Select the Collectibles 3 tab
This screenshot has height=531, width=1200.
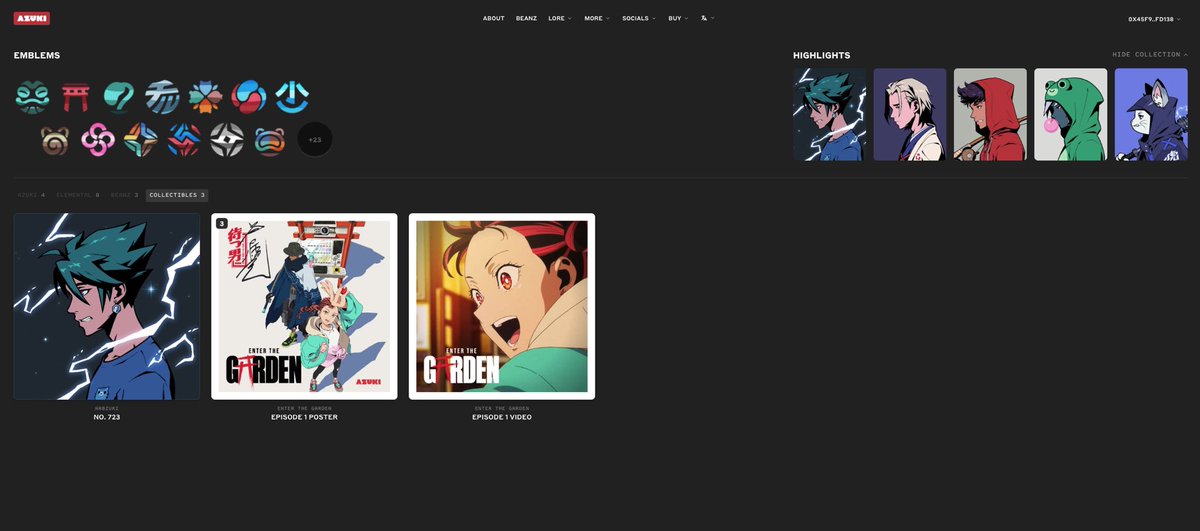[177, 195]
